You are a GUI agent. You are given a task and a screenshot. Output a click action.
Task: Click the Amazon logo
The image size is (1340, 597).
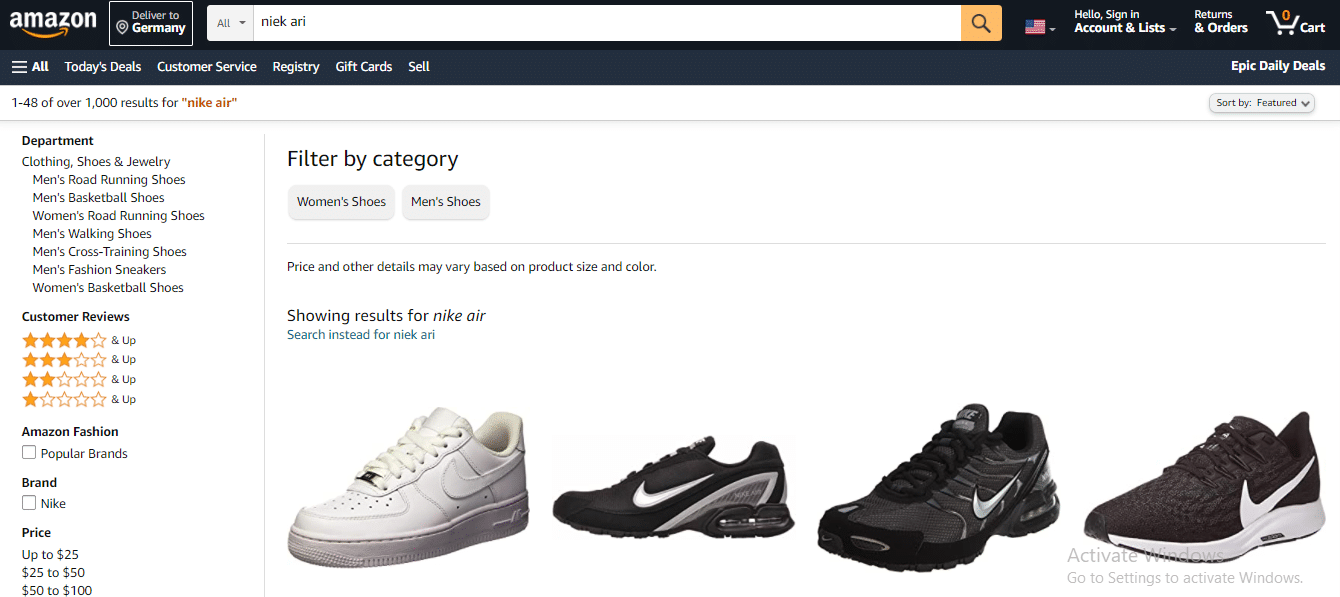[53, 23]
